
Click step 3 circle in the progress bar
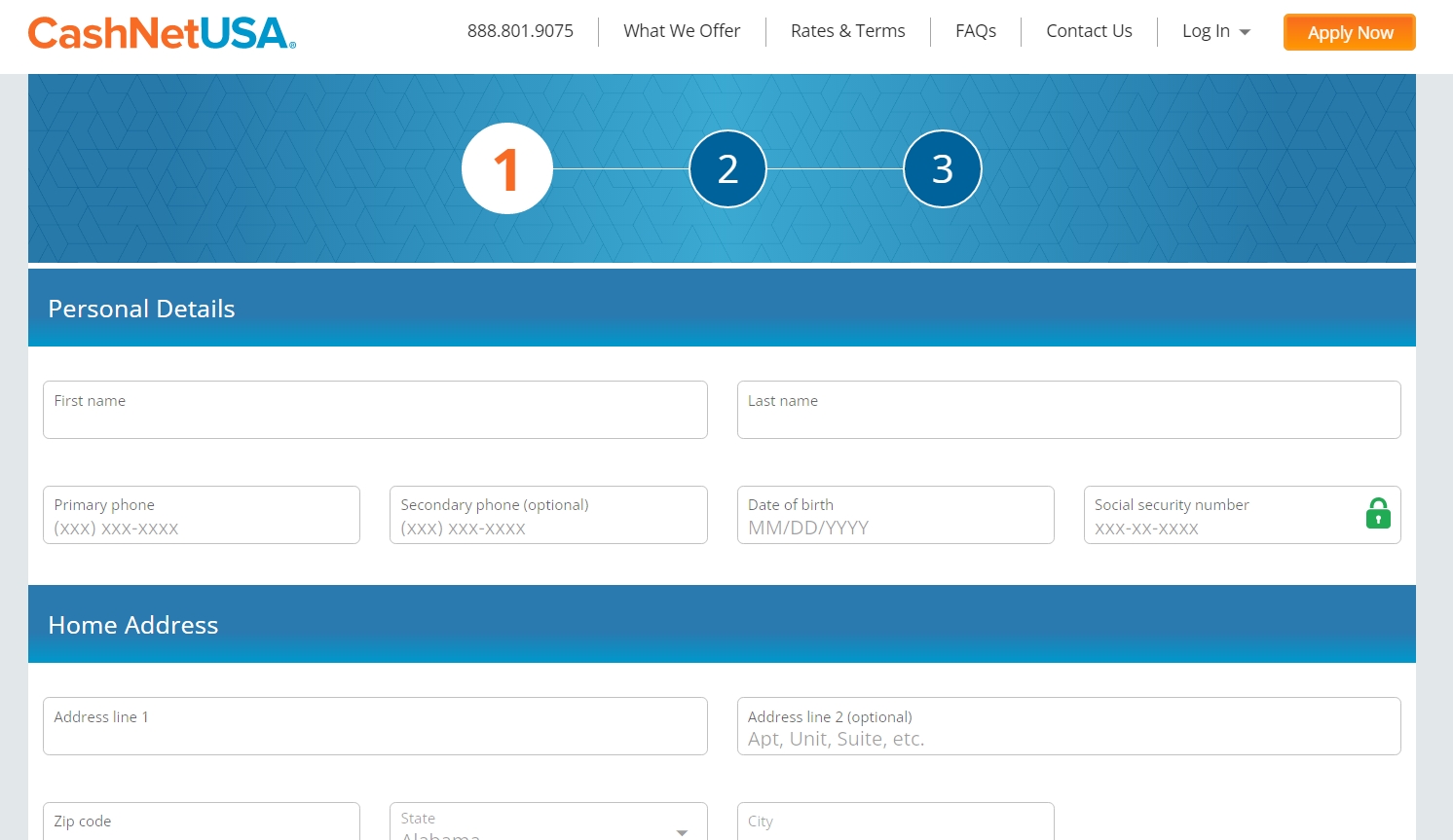942,167
